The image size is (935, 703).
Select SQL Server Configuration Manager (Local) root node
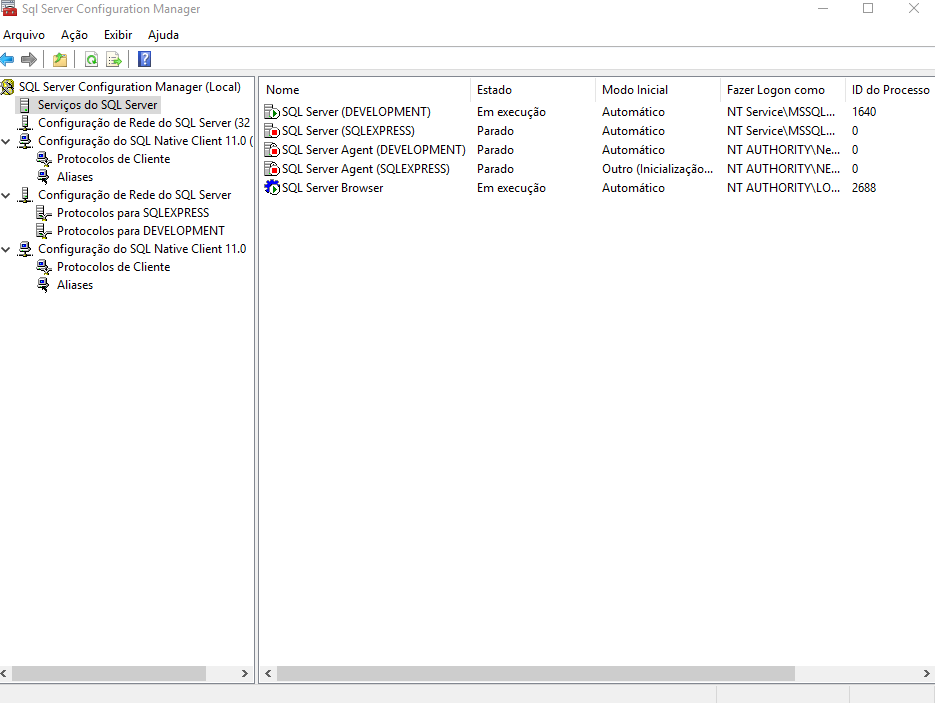129,87
